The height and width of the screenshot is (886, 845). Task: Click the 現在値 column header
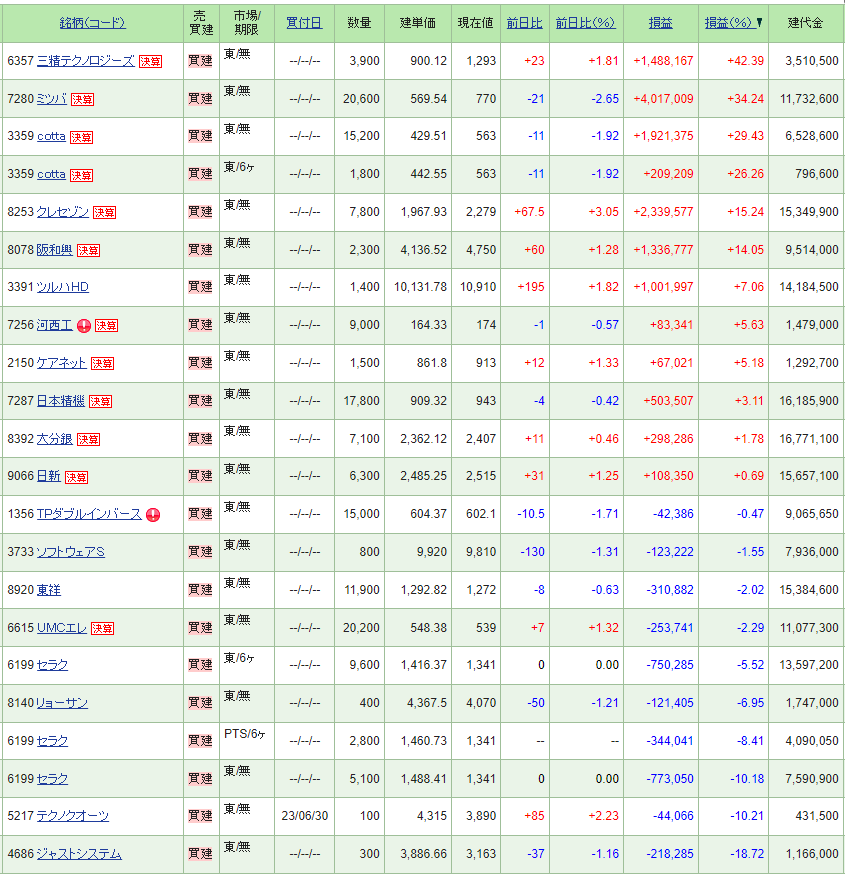pyautogui.click(x=475, y=23)
